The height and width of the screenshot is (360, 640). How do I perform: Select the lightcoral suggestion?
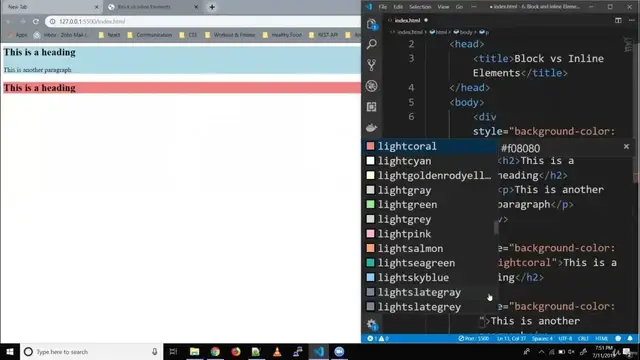pyautogui.click(x=430, y=146)
